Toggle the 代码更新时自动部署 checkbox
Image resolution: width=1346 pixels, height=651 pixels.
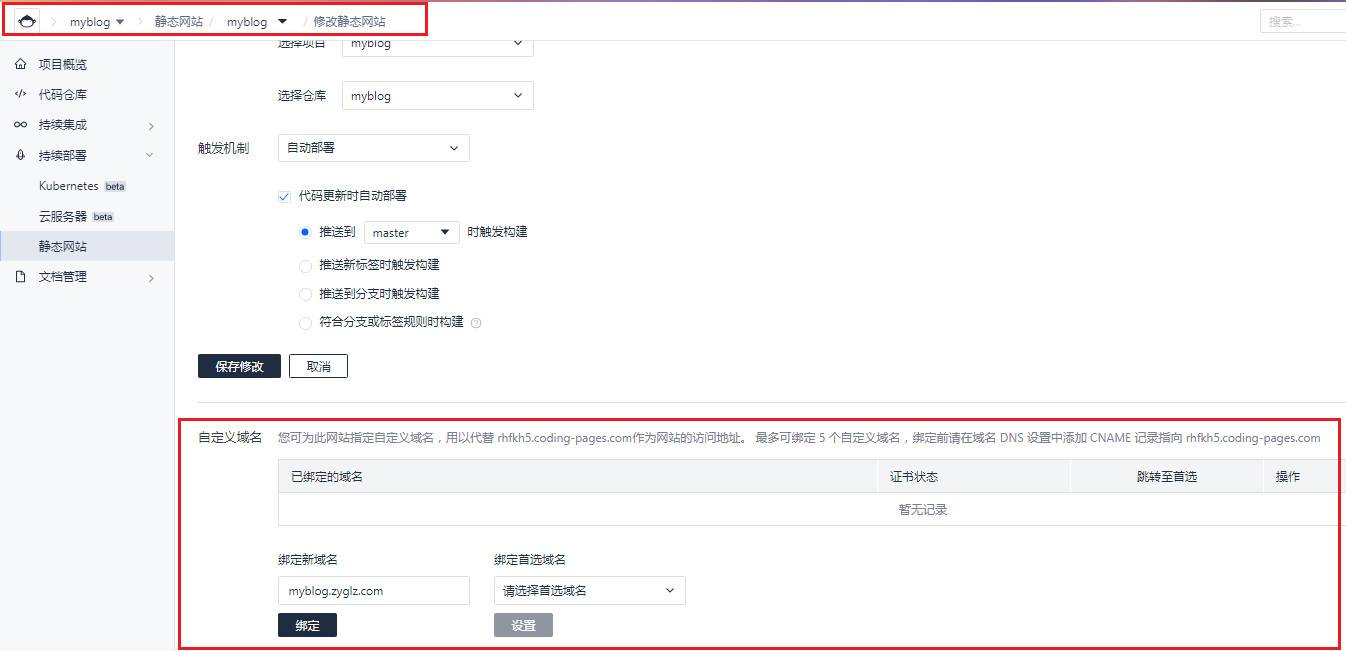tap(284, 196)
